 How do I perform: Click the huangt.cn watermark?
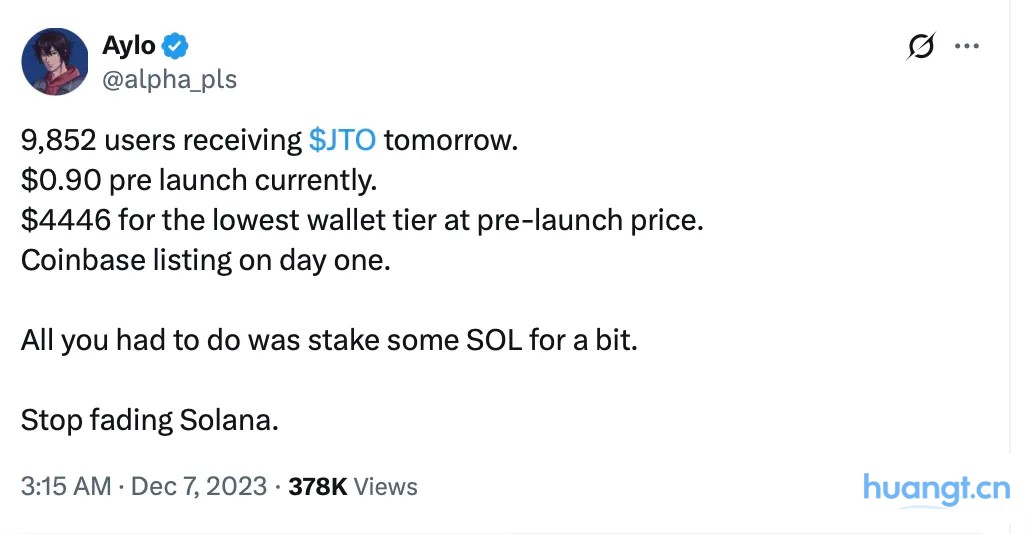pos(936,489)
